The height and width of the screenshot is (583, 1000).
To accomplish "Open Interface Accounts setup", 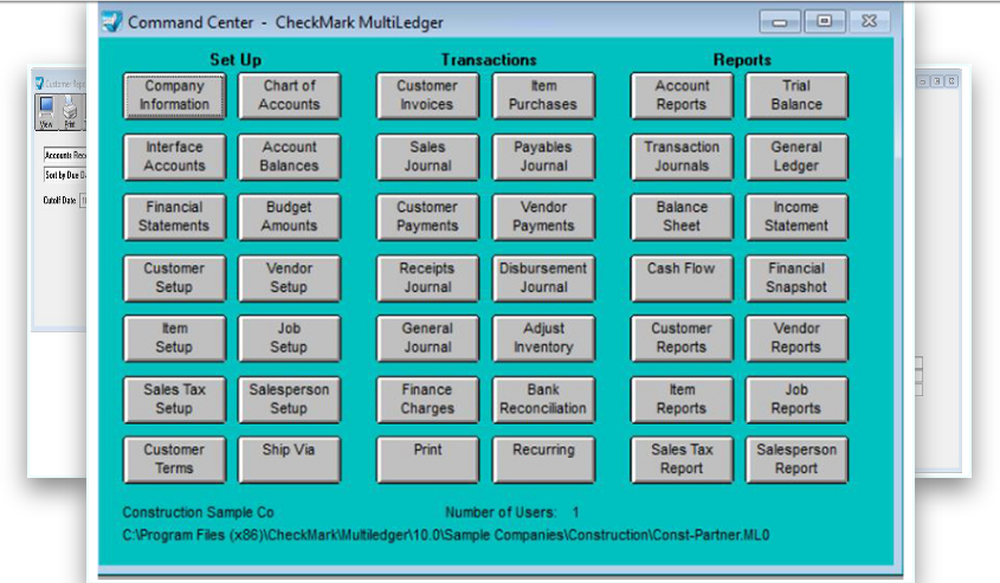I will [174, 157].
